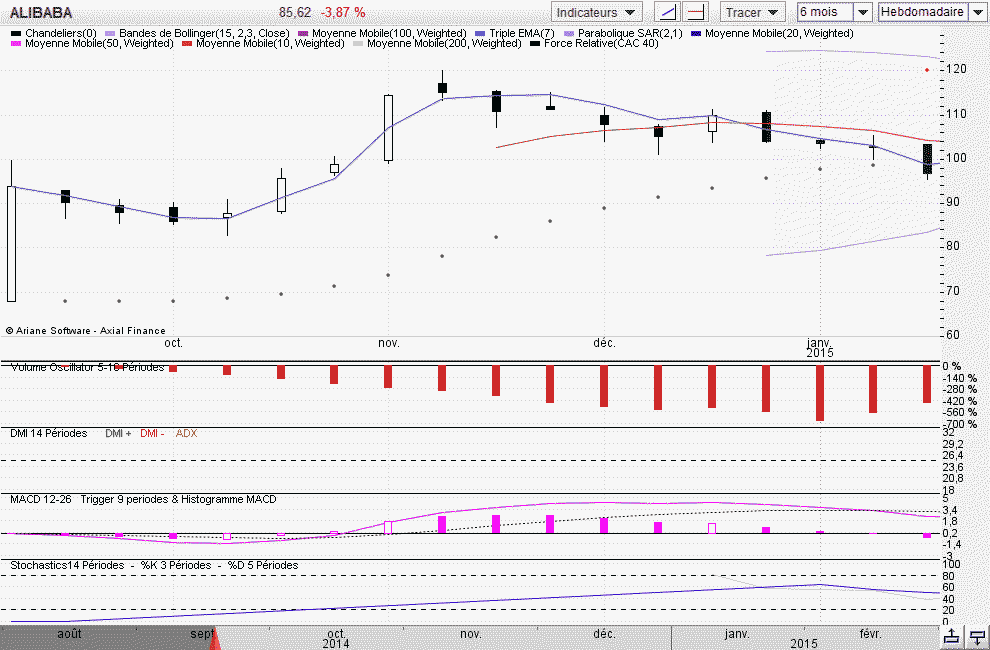
Task: Click the 70 price axis label
Action: (955, 291)
